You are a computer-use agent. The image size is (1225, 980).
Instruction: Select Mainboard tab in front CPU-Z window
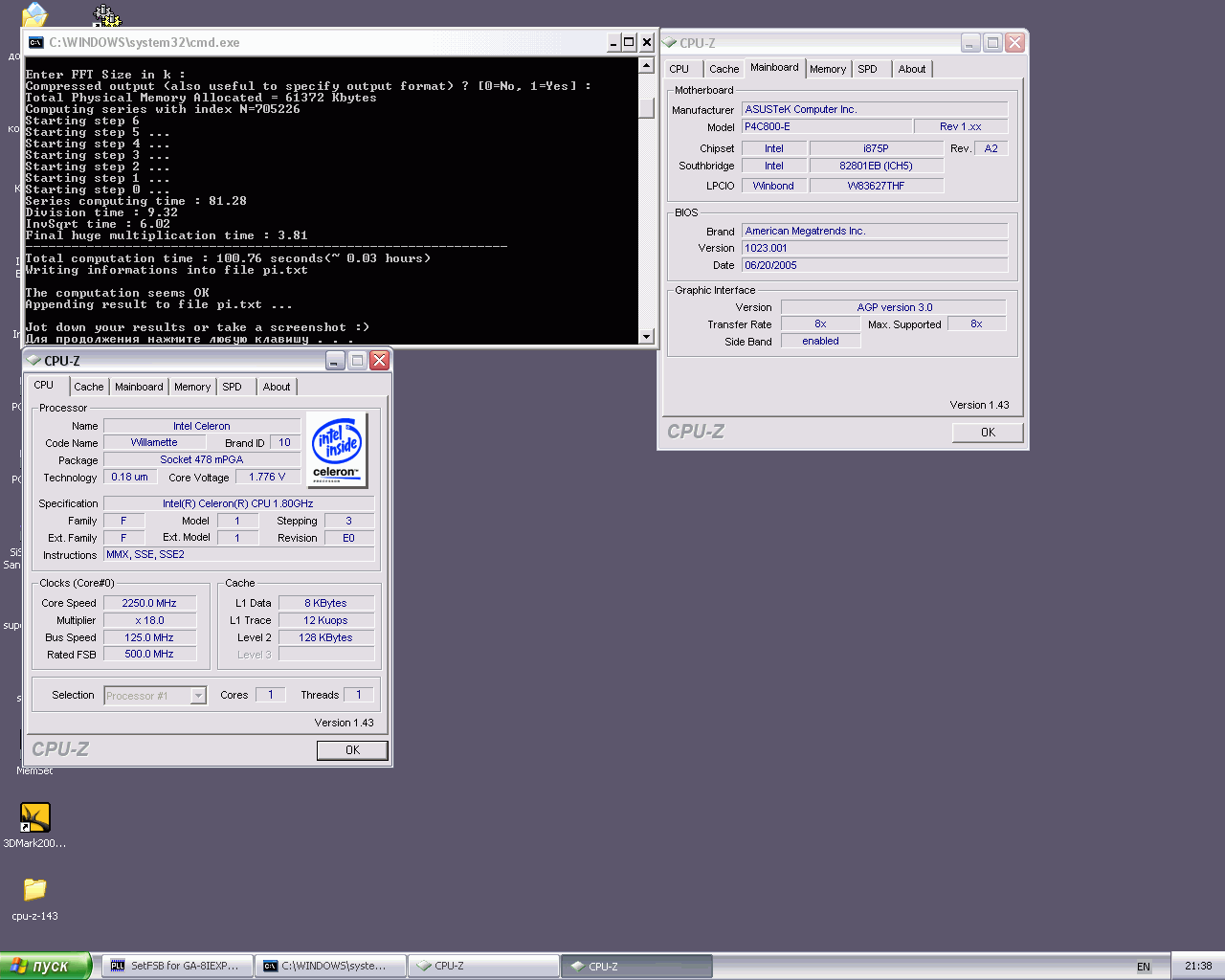coord(139,387)
